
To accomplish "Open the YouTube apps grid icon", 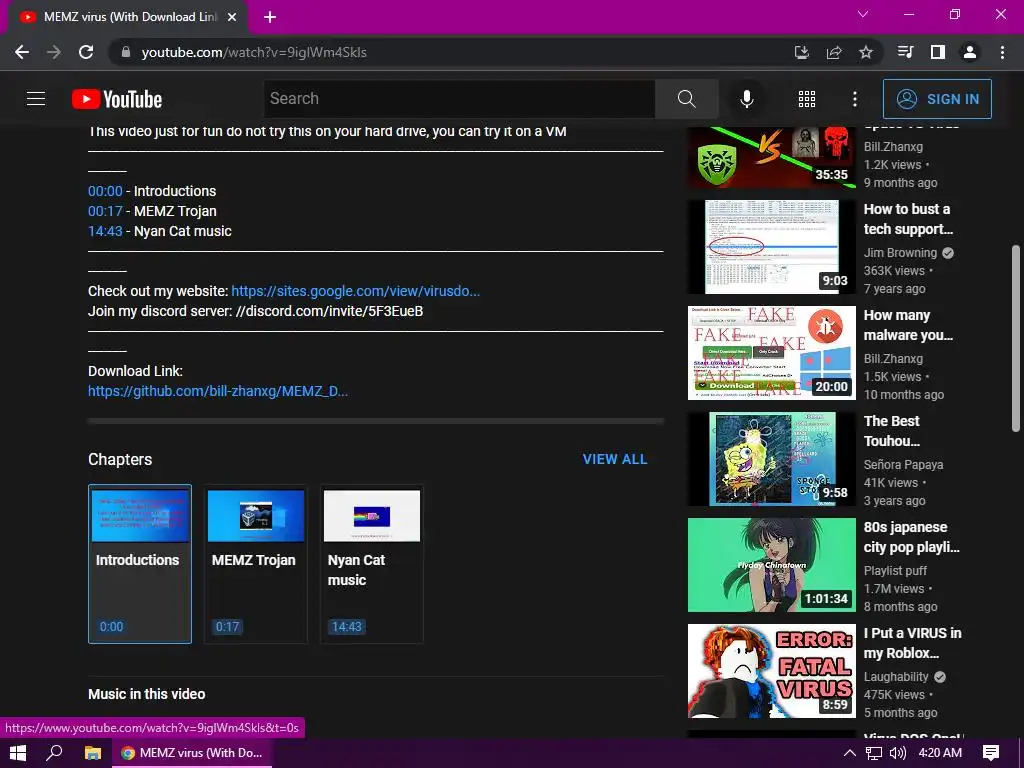I will click(x=807, y=99).
